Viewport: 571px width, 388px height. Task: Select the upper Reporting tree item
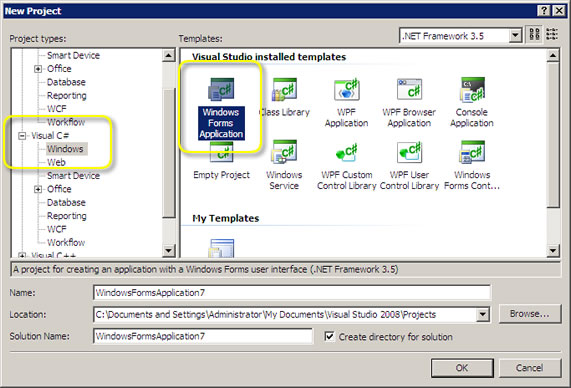point(67,95)
